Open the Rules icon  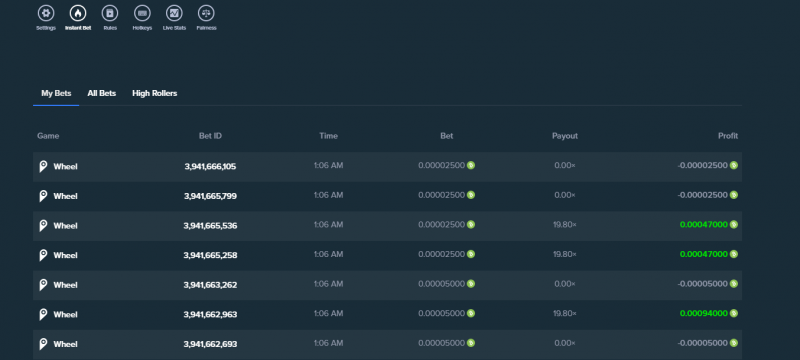tap(110, 13)
